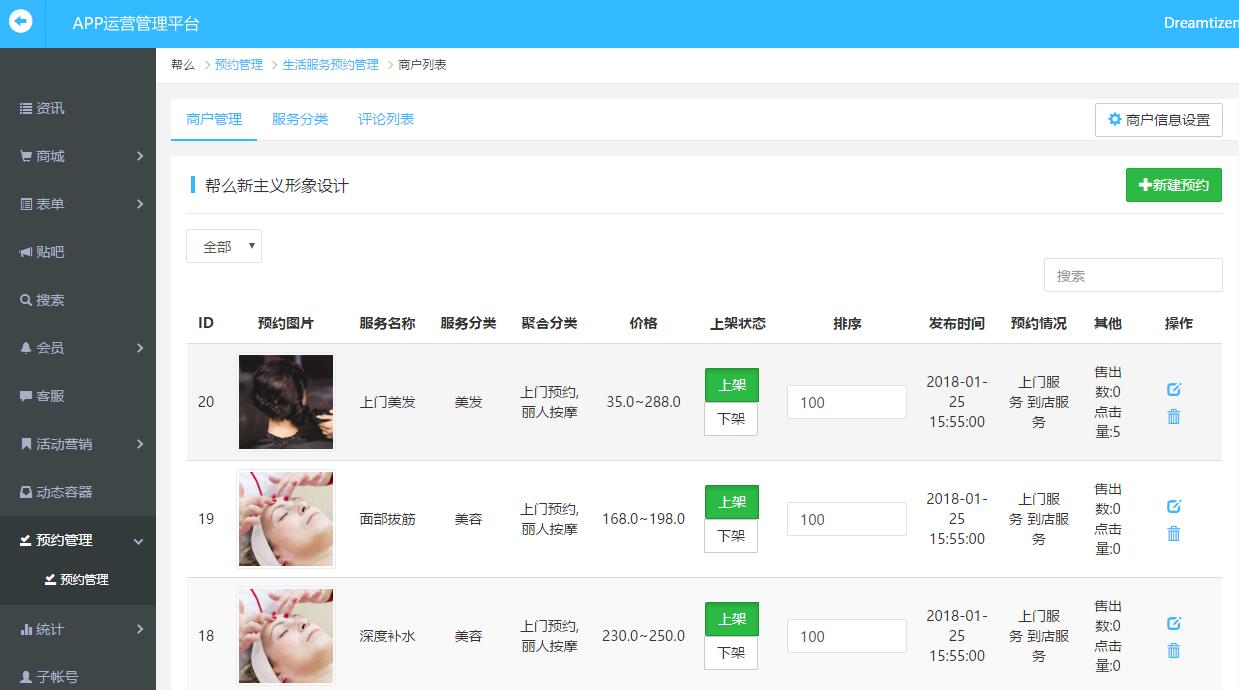
Task: Click edit icon for 面部拔筋 row
Action: 1174,506
